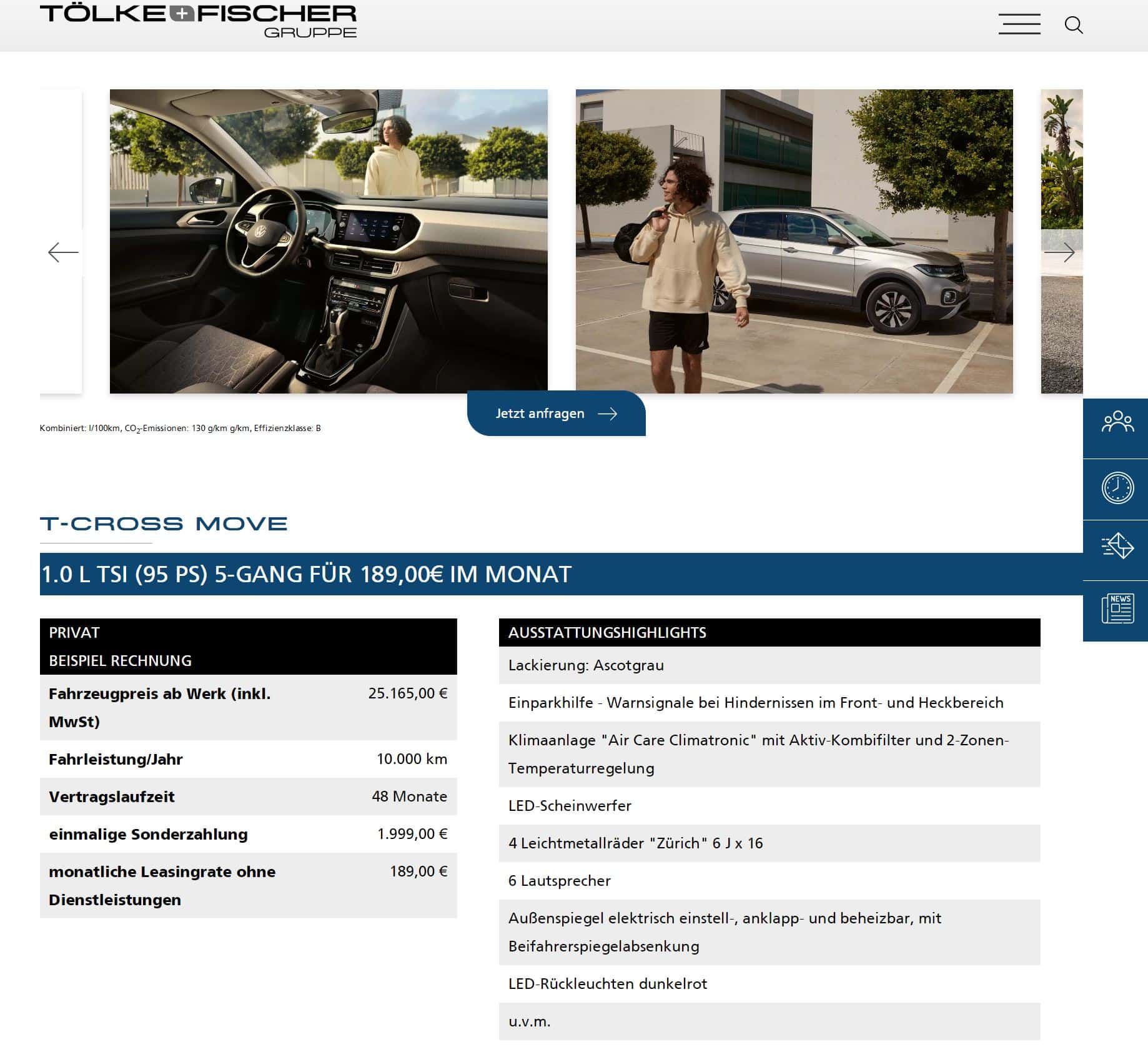Go to previous carousel image
1148x1047 pixels.
pos(63,252)
